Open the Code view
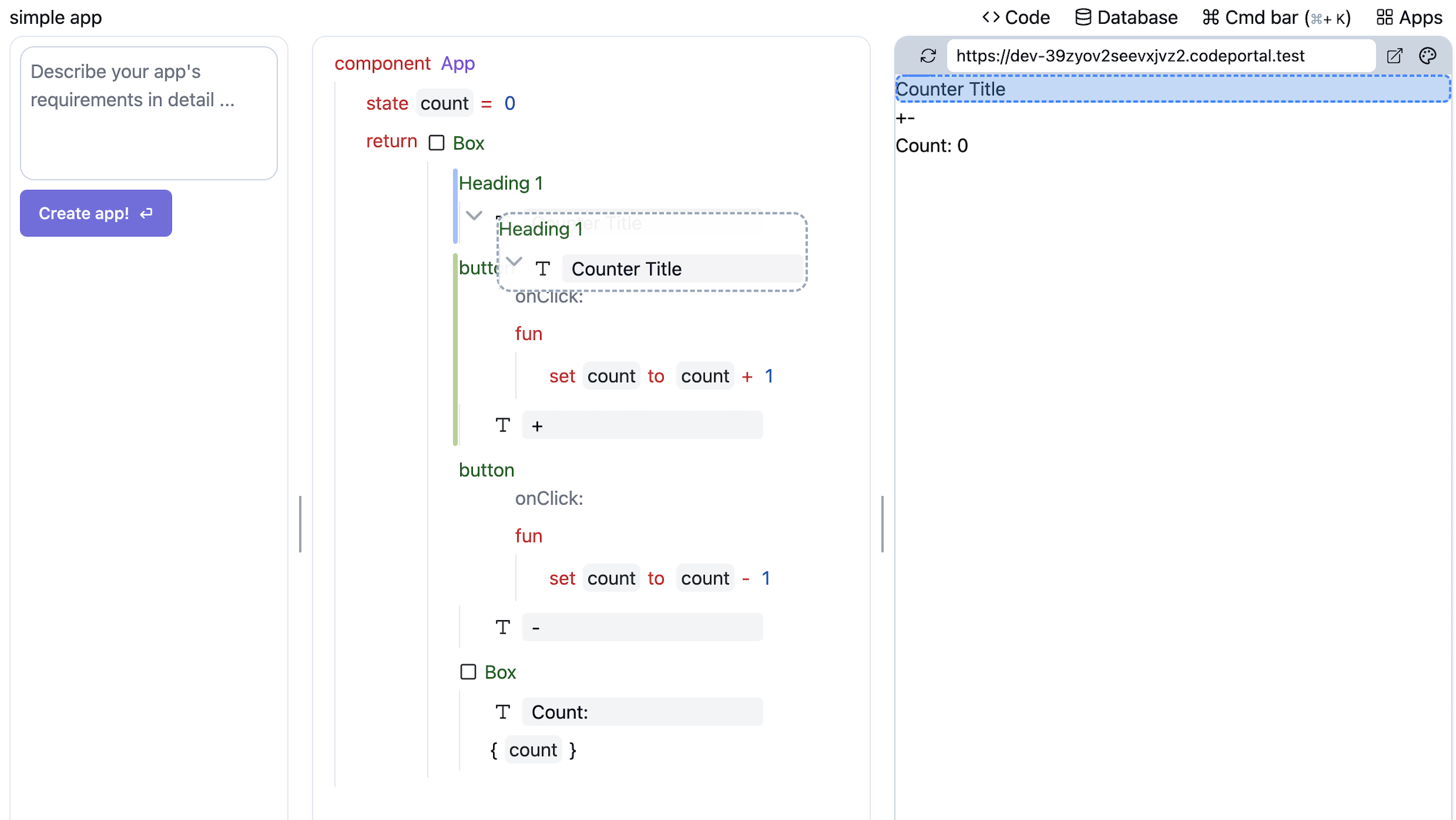 (1016, 18)
